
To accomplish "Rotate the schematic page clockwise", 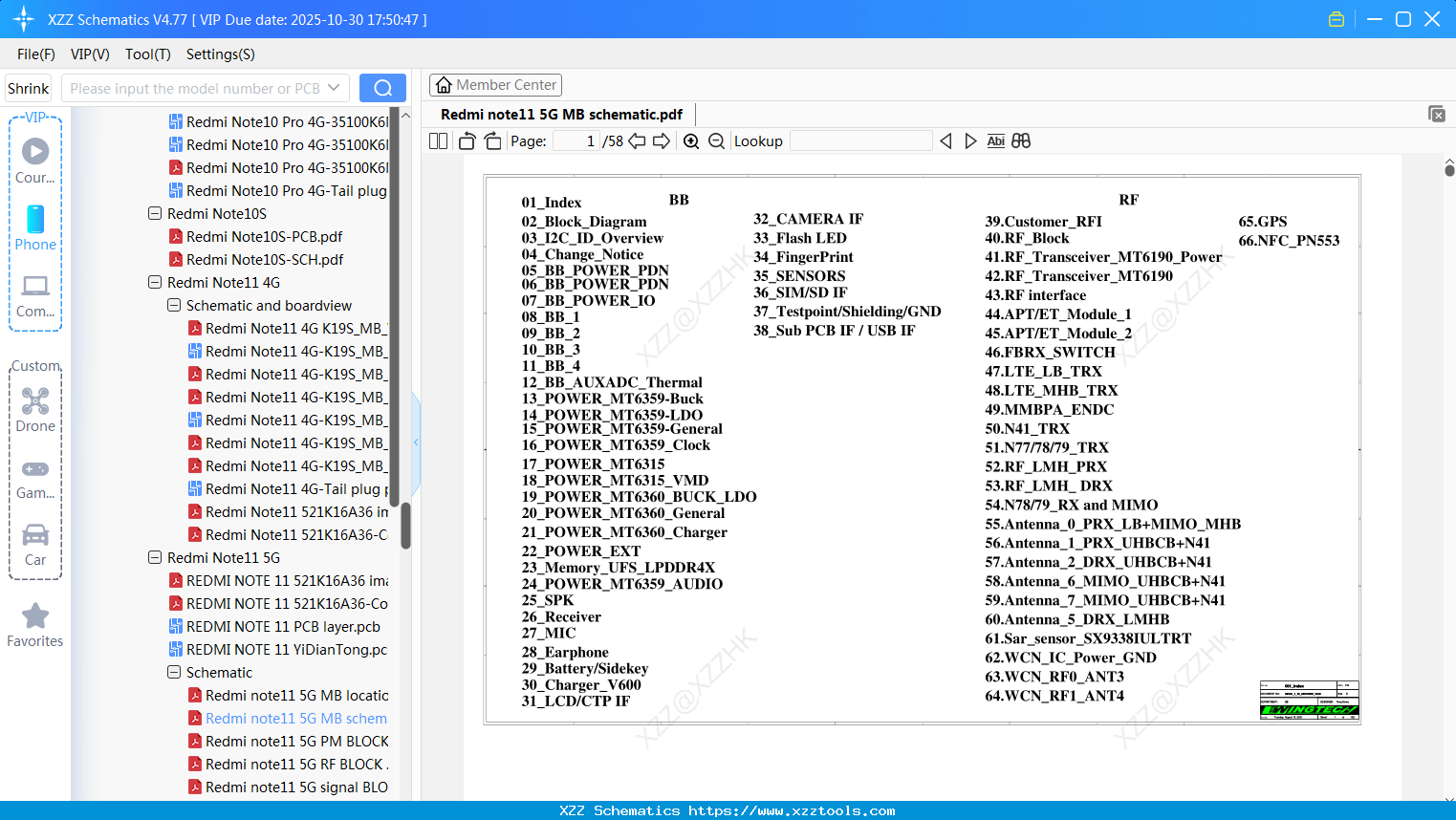I will [491, 140].
